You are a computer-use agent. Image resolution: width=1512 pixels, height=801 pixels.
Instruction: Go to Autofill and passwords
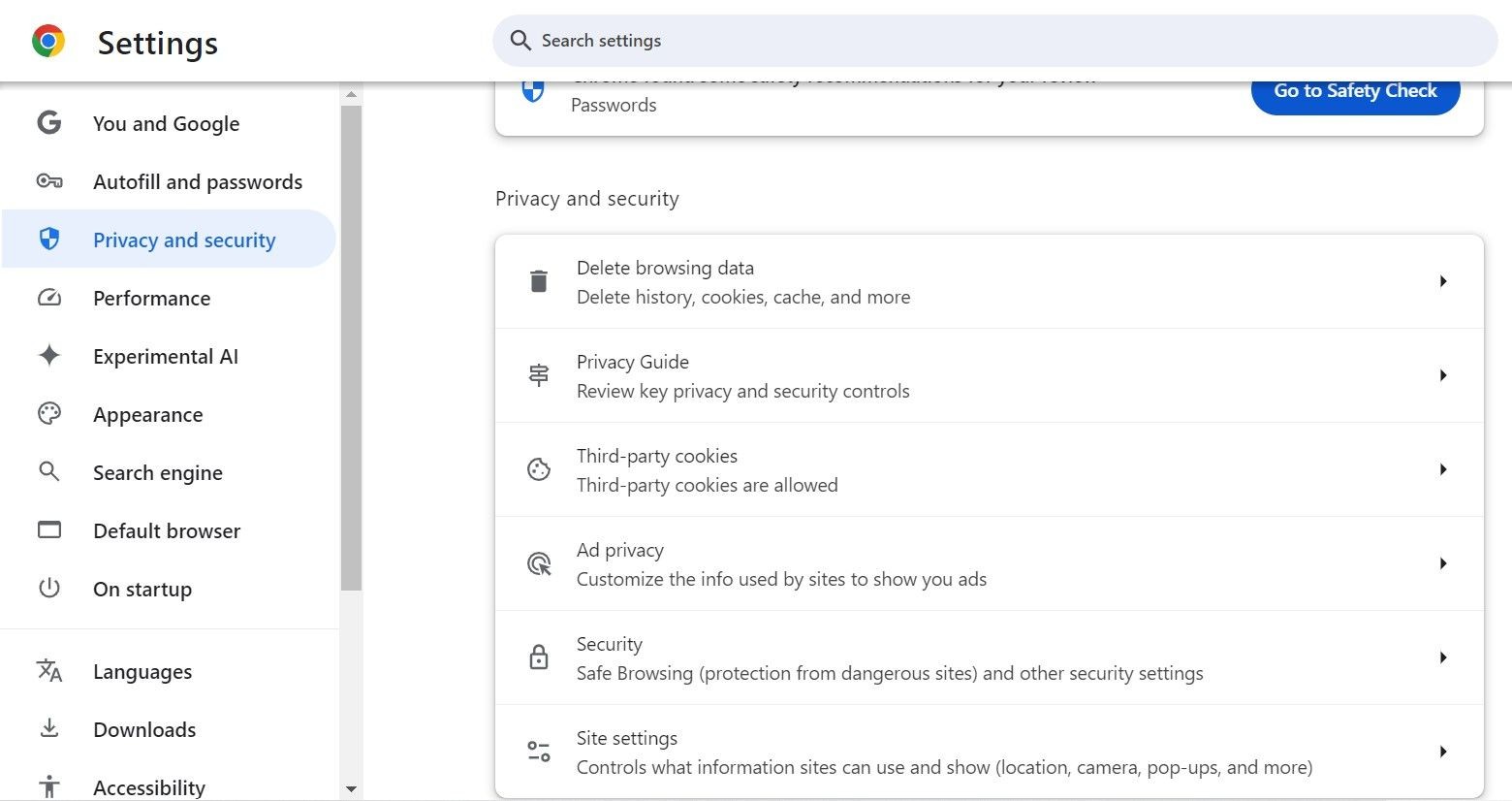pos(169,181)
